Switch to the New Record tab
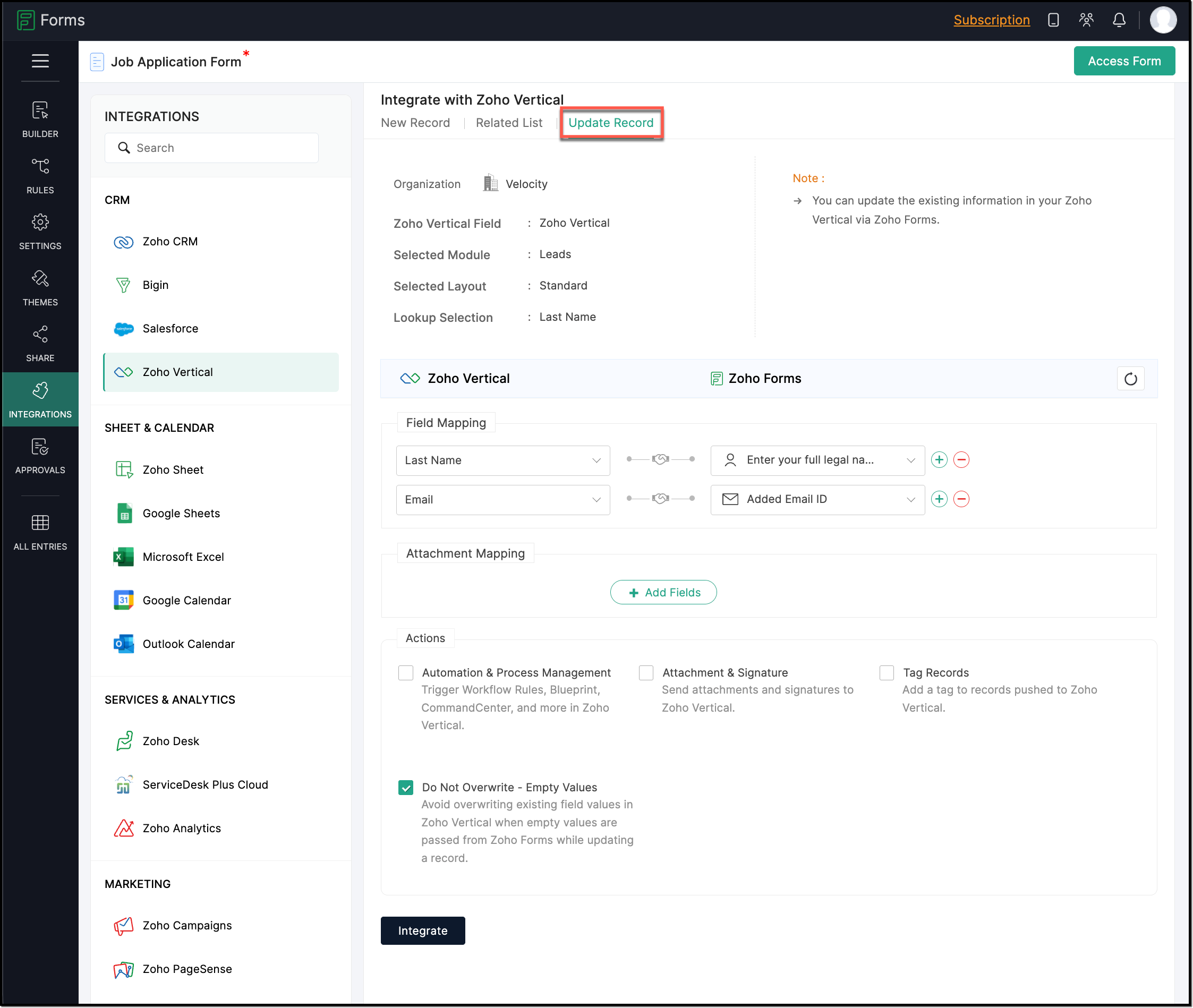Image resolution: width=1193 pixels, height=1008 pixels. click(x=415, y=123)
